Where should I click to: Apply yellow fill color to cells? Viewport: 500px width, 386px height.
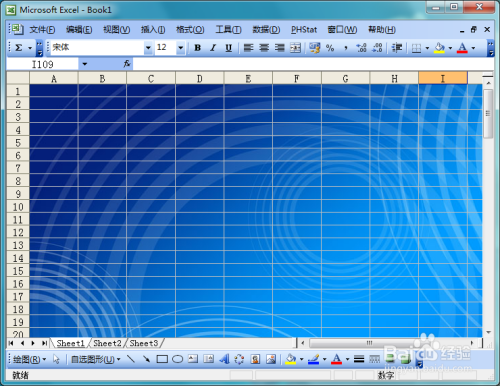pos(439,48)
